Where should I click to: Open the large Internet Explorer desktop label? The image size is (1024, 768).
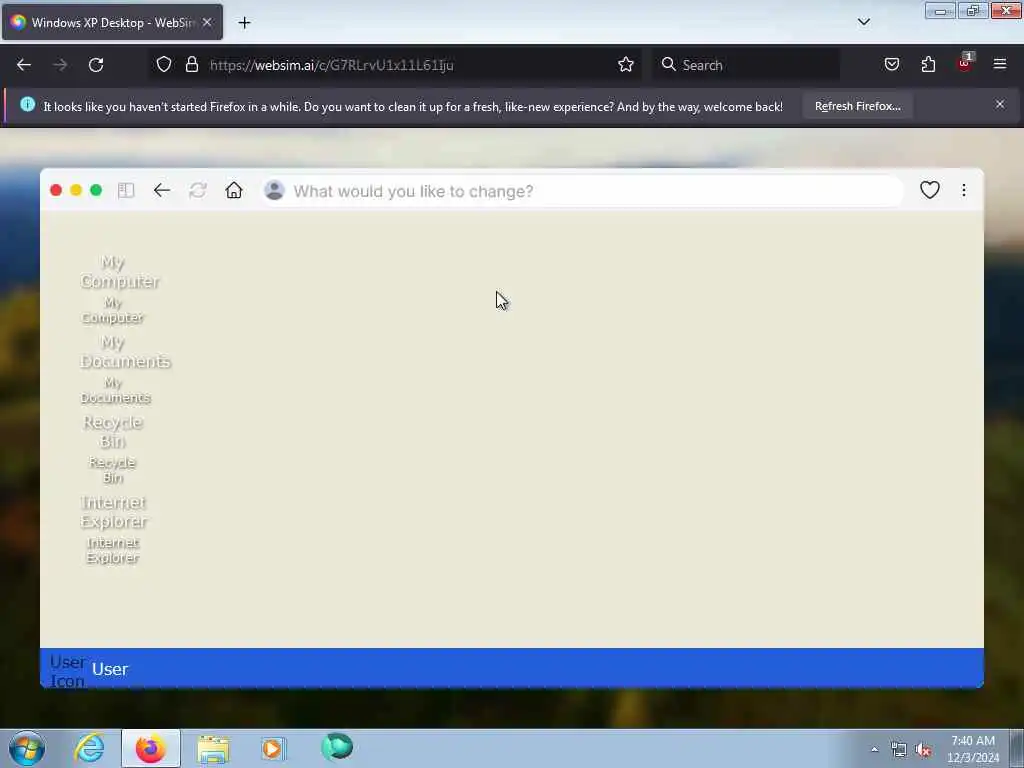coord(114,511)
